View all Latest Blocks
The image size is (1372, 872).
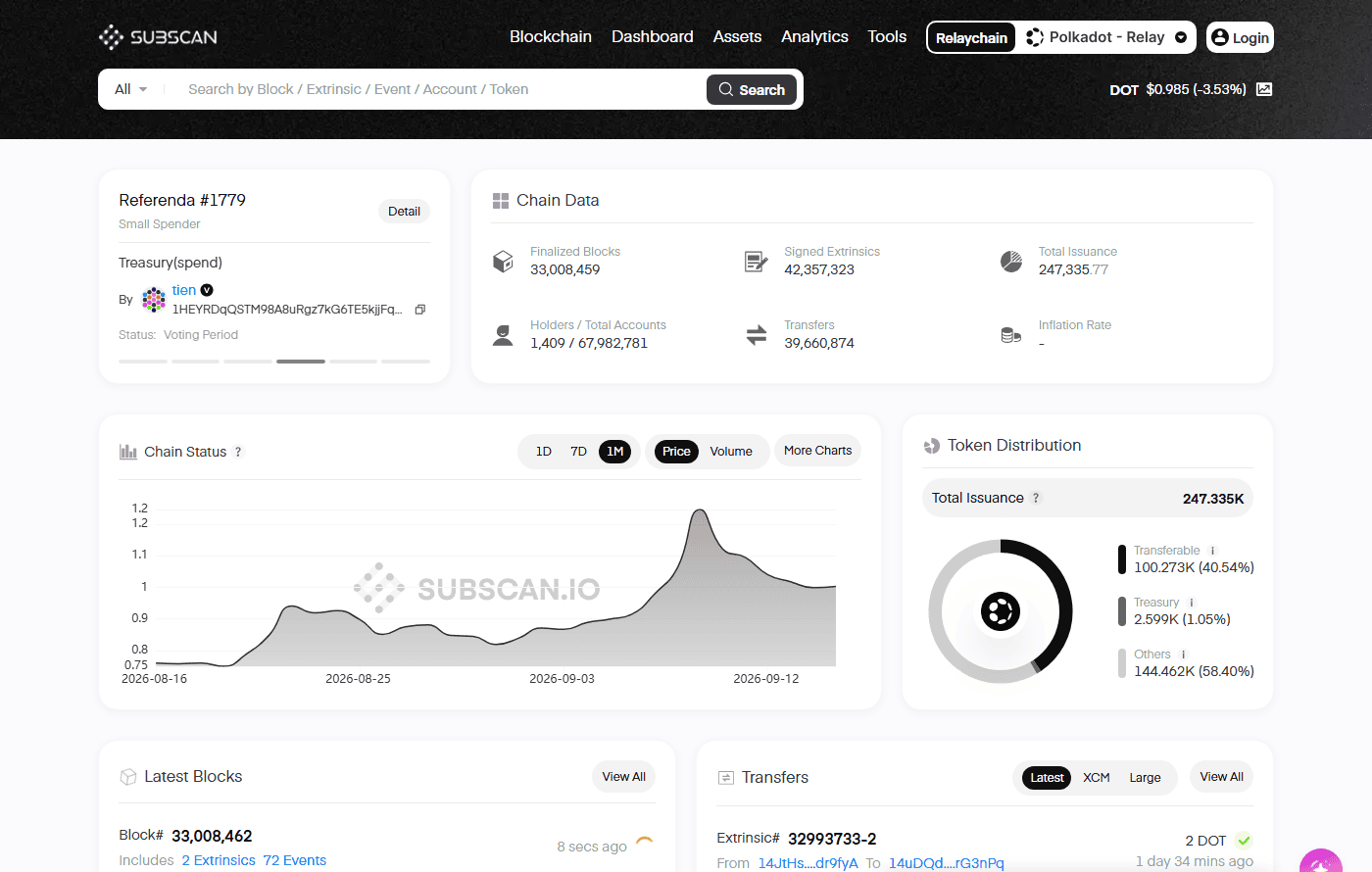tap(624, 777)
